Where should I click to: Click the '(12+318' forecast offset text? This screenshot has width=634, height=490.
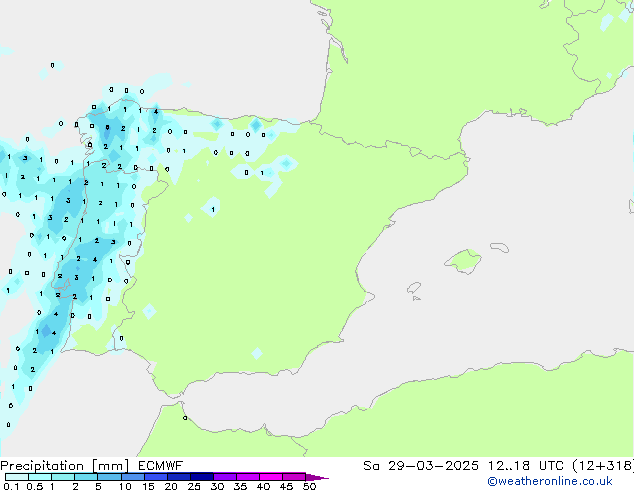[603, 466]
